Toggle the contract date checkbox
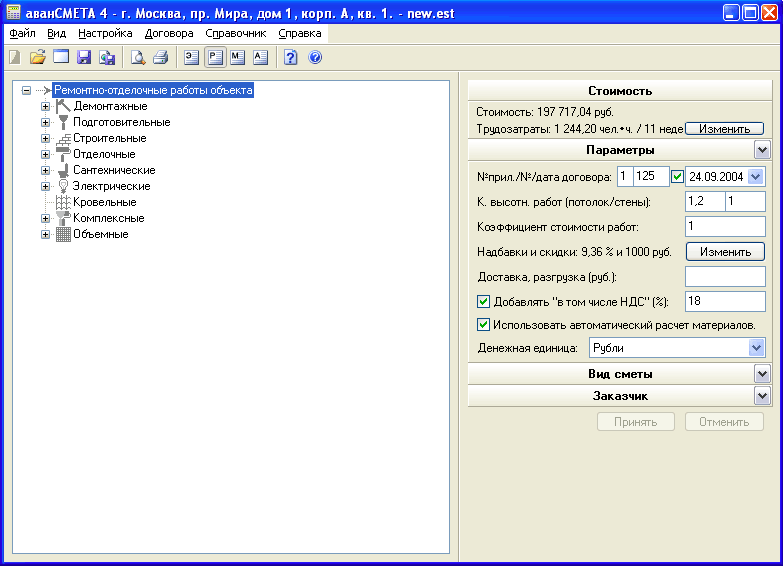Image resolution: width=783 pixels, height=566 pixels. point(677,177)
